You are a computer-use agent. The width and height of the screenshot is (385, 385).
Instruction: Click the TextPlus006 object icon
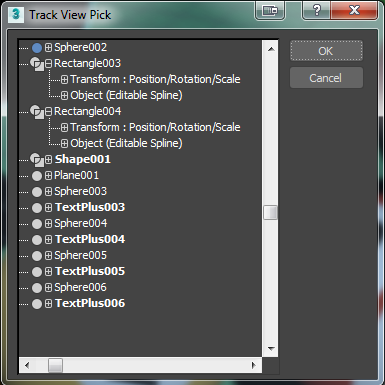click(x=37, y=304)
